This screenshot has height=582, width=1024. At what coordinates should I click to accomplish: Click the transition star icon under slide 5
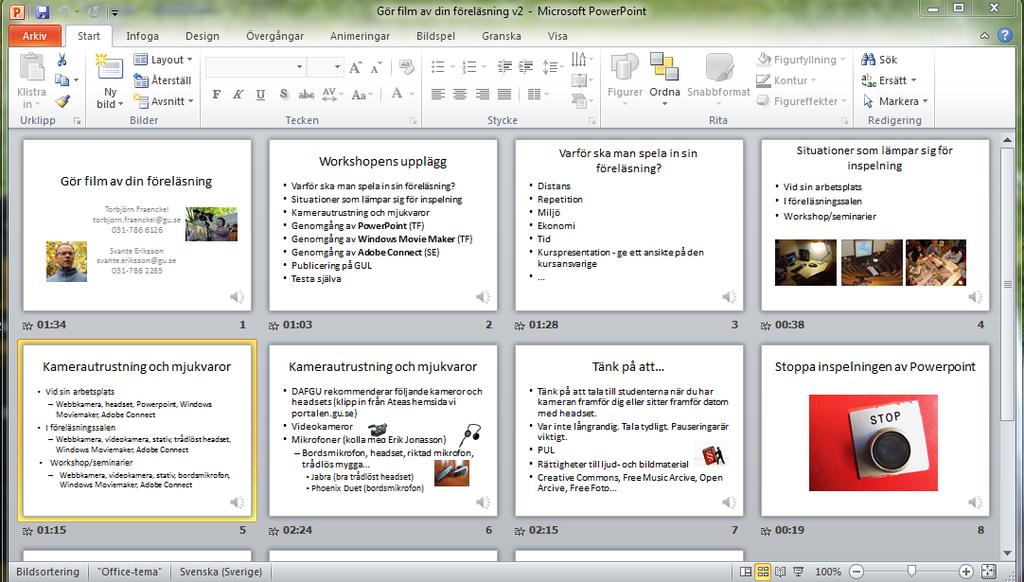coord(27,530)
